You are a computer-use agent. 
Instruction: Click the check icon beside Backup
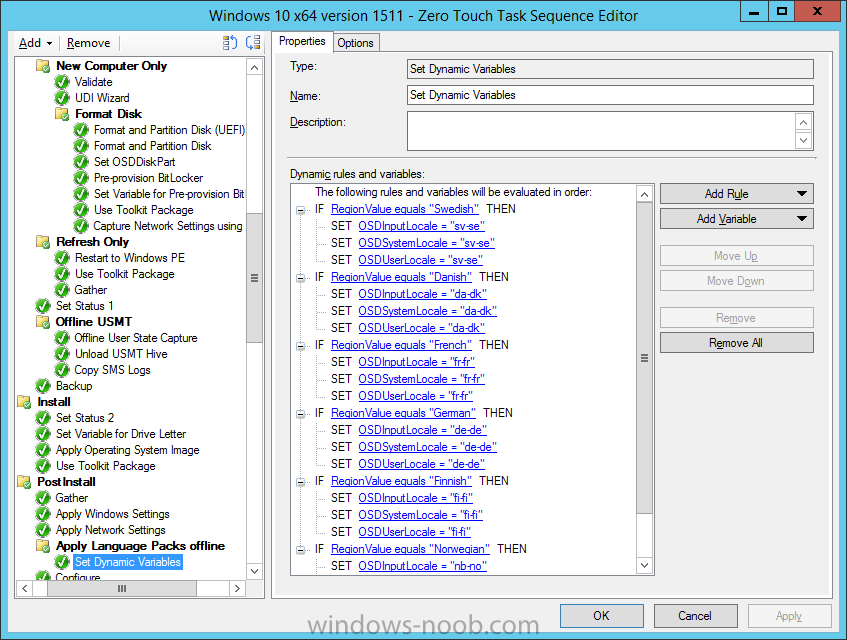tap(43, 386)
